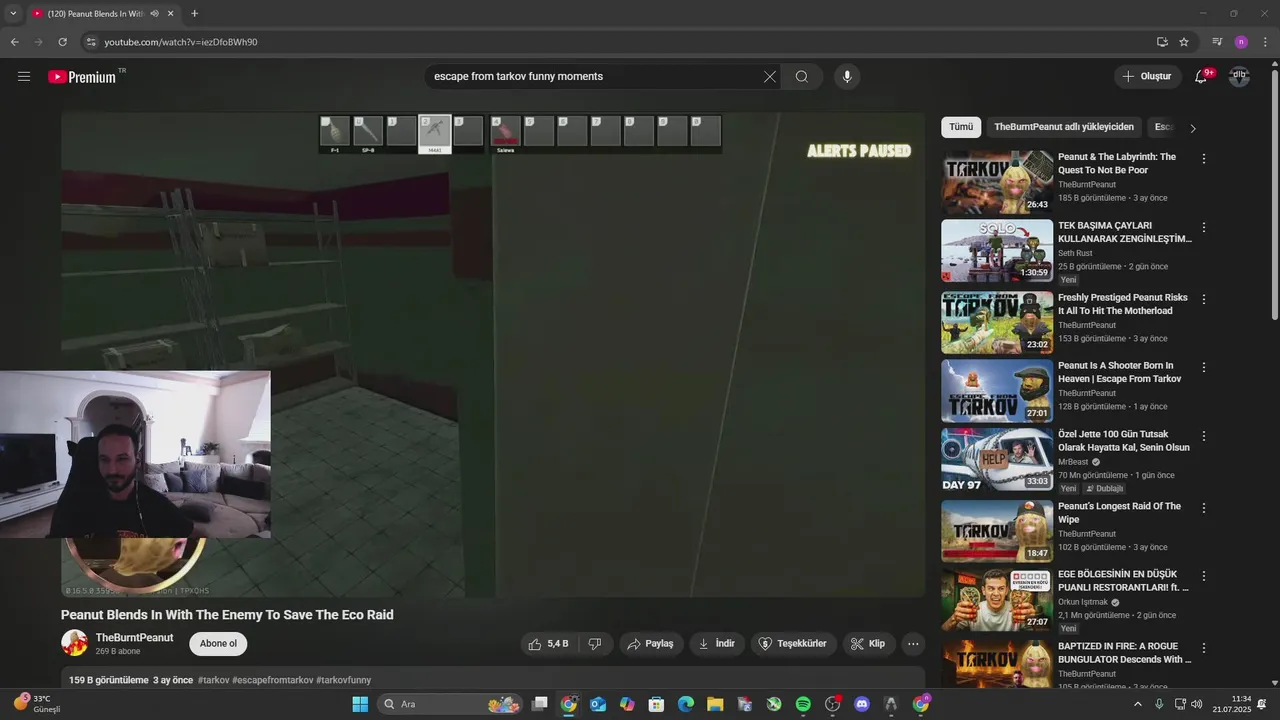Open TheBurntPeanut channel avatar
This screenshot has height=720, width=1280.
pyautogui.click(x=74, y=643)
